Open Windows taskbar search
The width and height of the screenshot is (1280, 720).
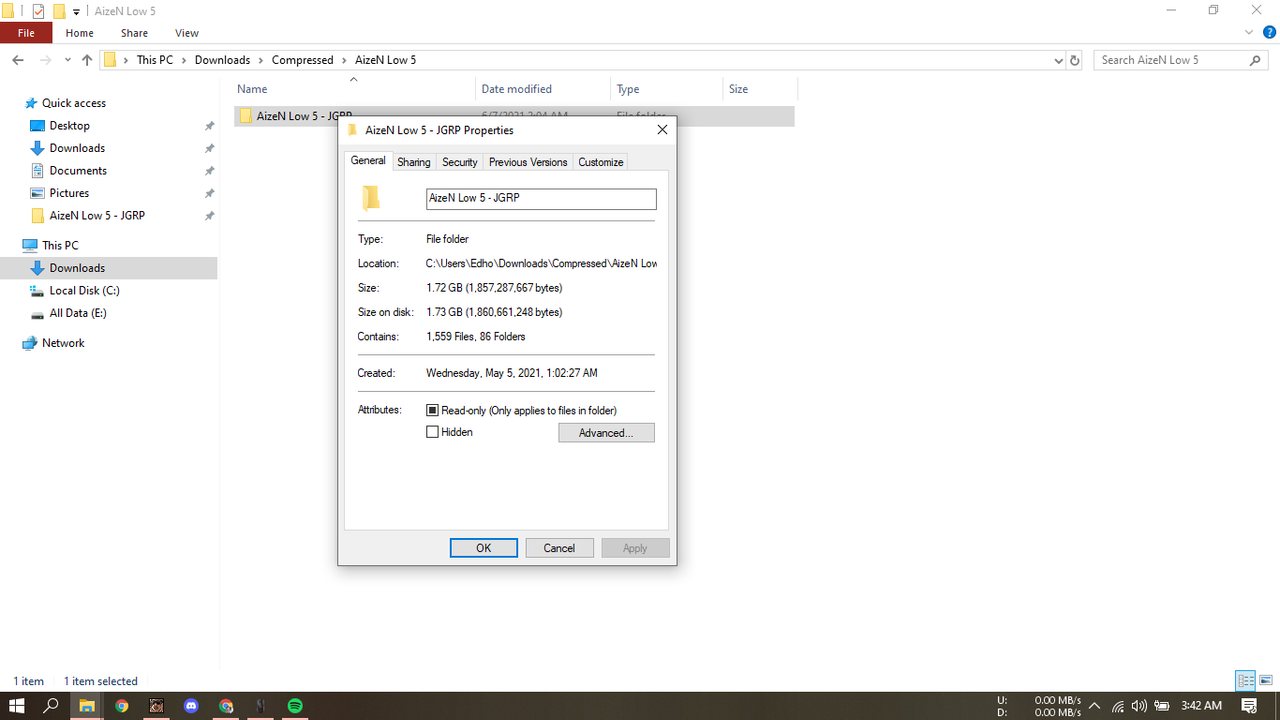coord(51,706)
